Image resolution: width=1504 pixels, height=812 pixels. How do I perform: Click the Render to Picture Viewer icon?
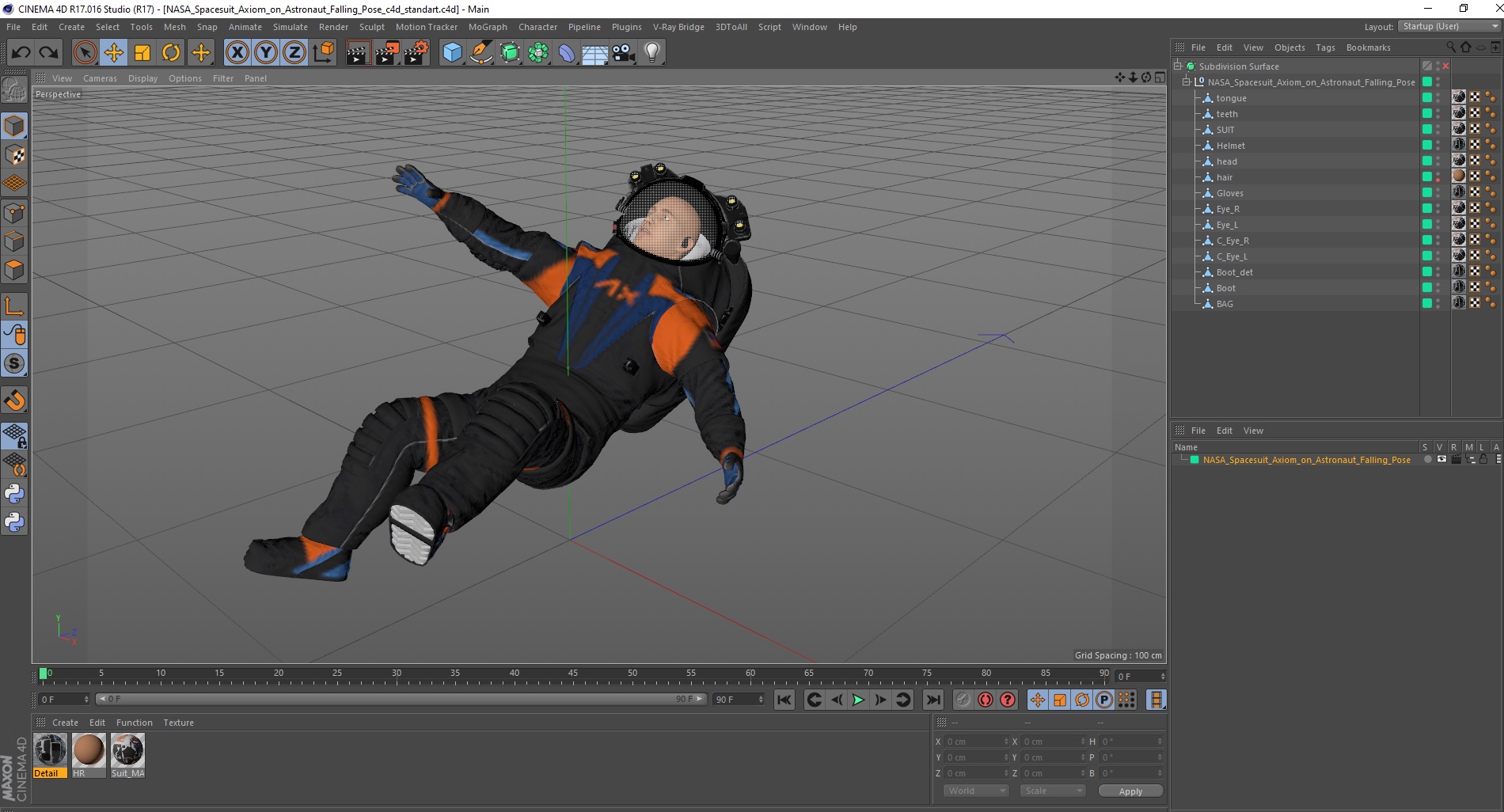coord(387,53)
